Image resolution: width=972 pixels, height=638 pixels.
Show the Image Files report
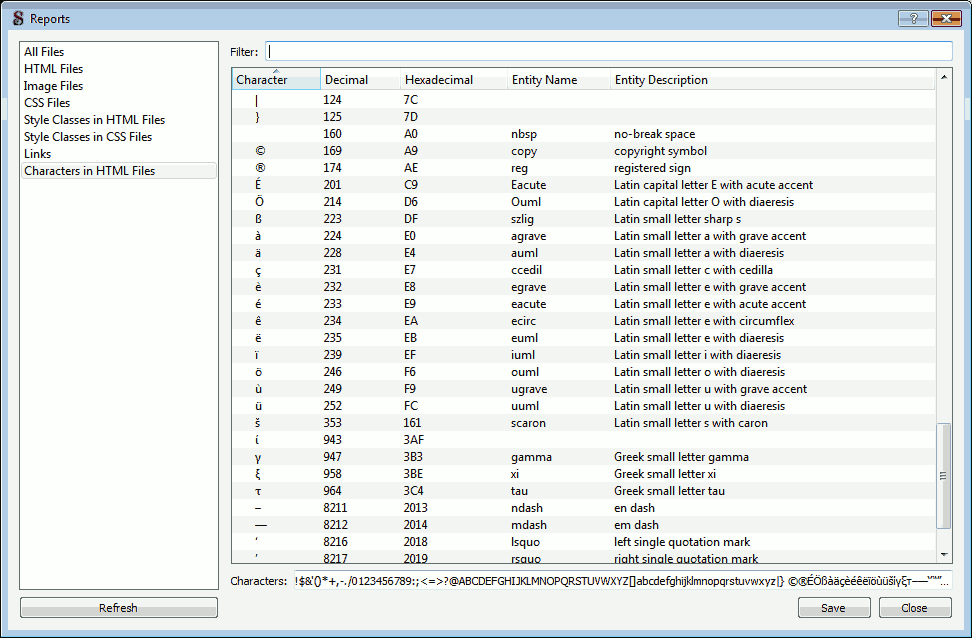[53, 86]
